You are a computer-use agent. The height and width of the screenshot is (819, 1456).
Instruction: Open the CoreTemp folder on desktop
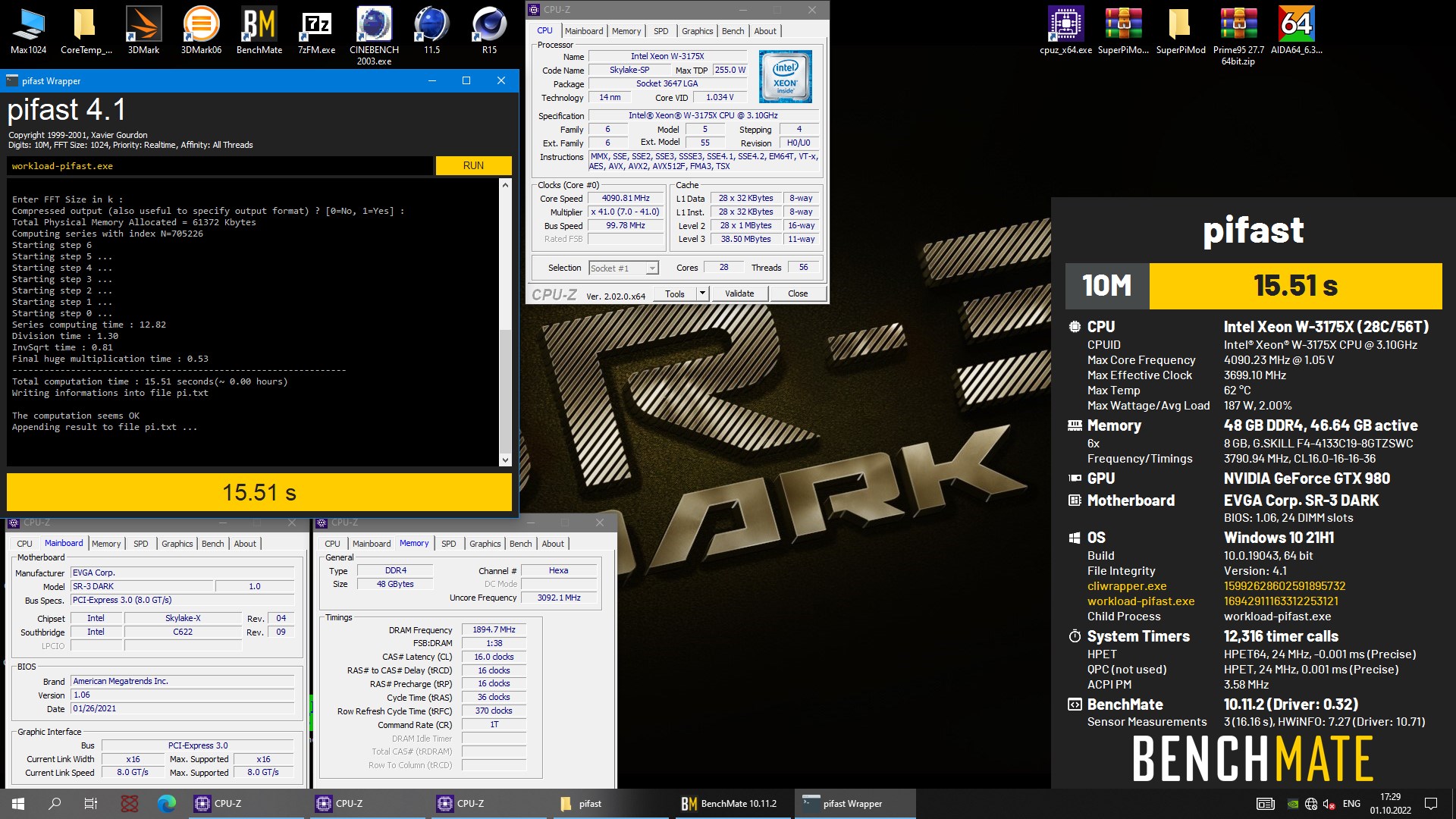click(86, 31)
